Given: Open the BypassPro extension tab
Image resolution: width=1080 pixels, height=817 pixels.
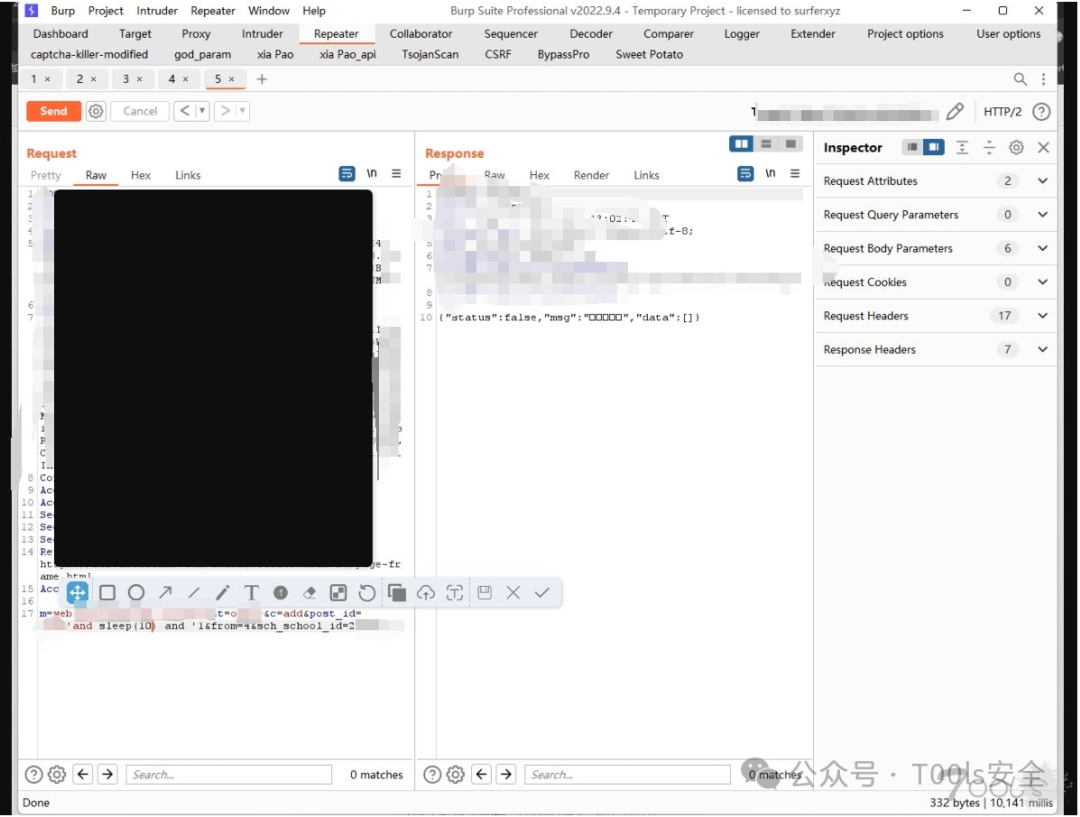Looking at the screenshot, I should point(563,54).
